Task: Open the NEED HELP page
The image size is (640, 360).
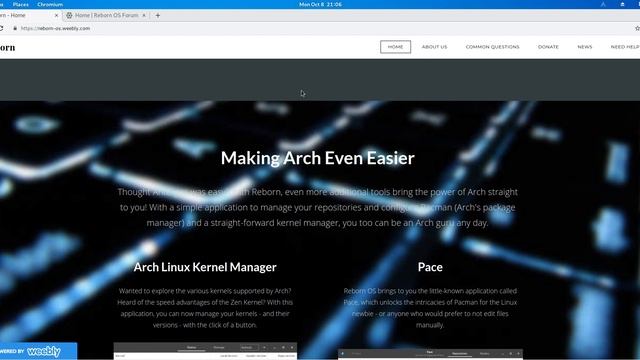Action: coord(625,47)
